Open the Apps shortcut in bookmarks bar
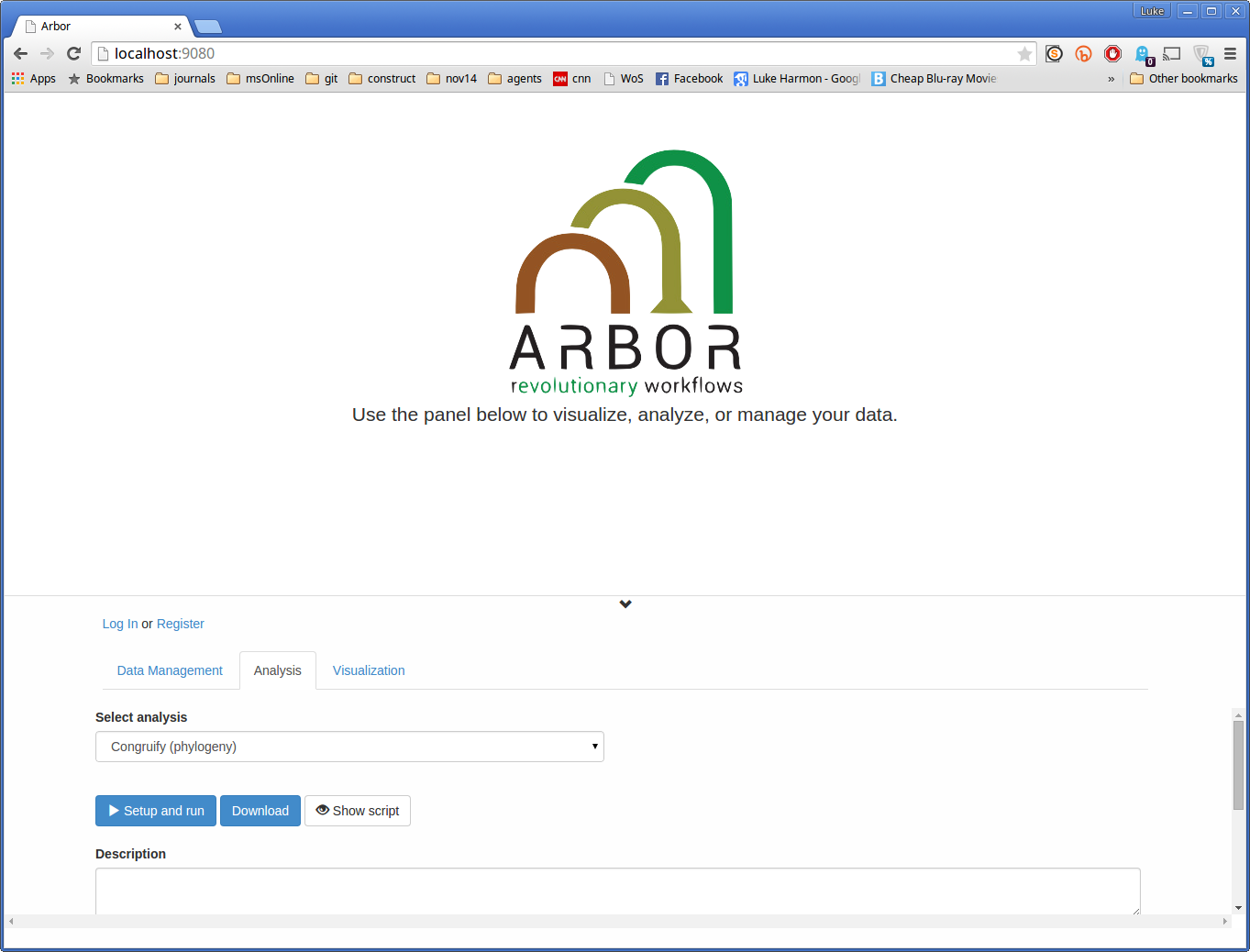 34,79
